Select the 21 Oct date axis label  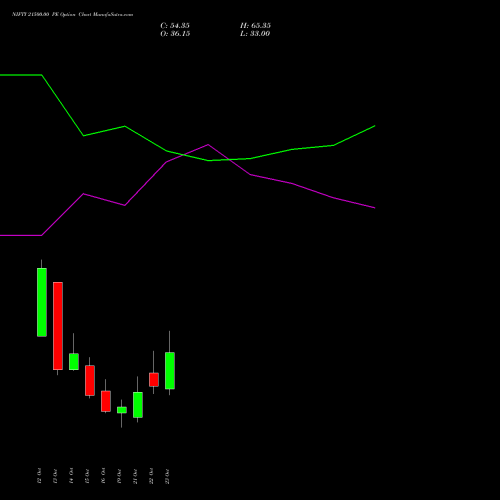pyautogui.click(x=135, y=476)
